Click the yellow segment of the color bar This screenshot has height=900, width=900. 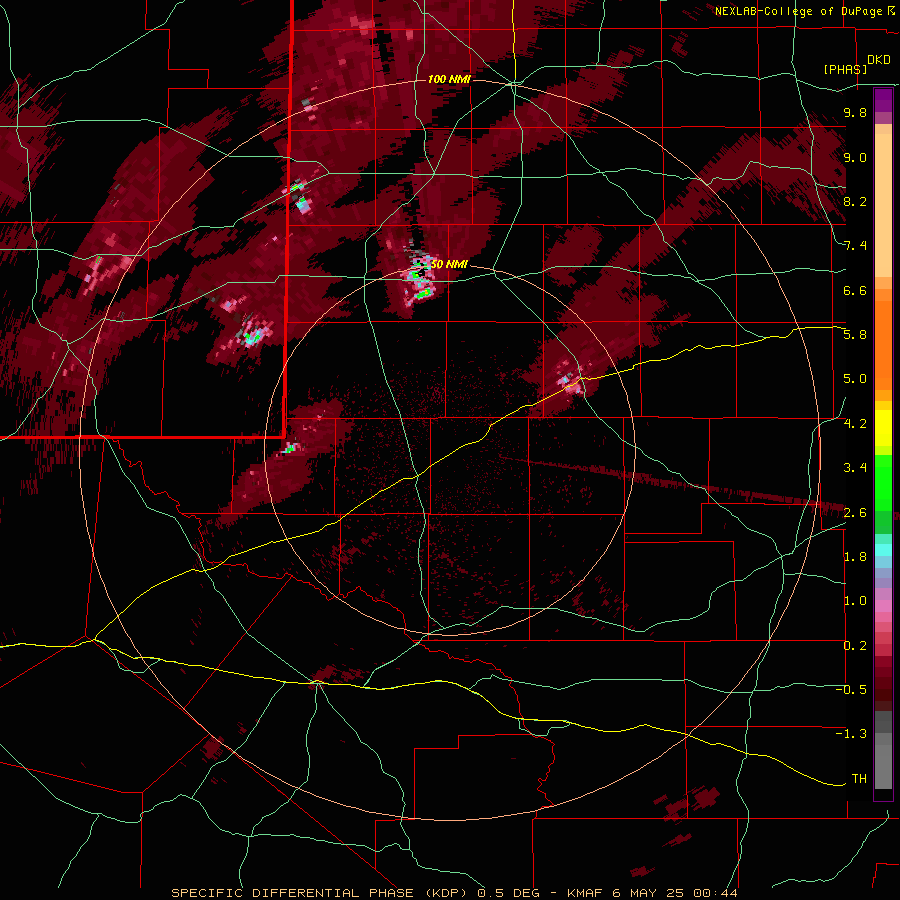[x=883, y=428]
